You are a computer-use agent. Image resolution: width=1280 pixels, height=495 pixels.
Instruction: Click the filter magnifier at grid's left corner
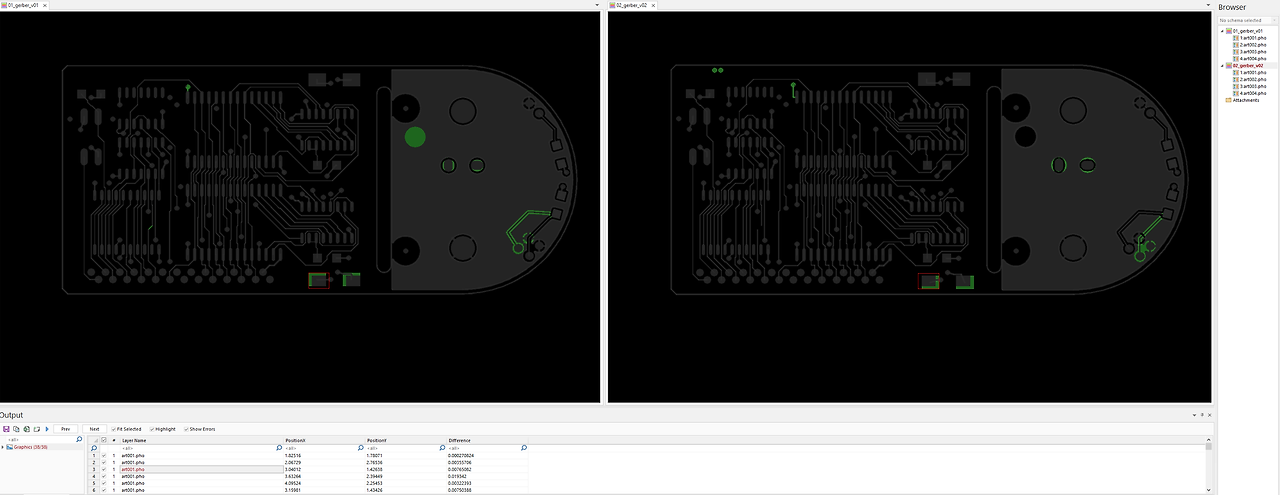94,448
